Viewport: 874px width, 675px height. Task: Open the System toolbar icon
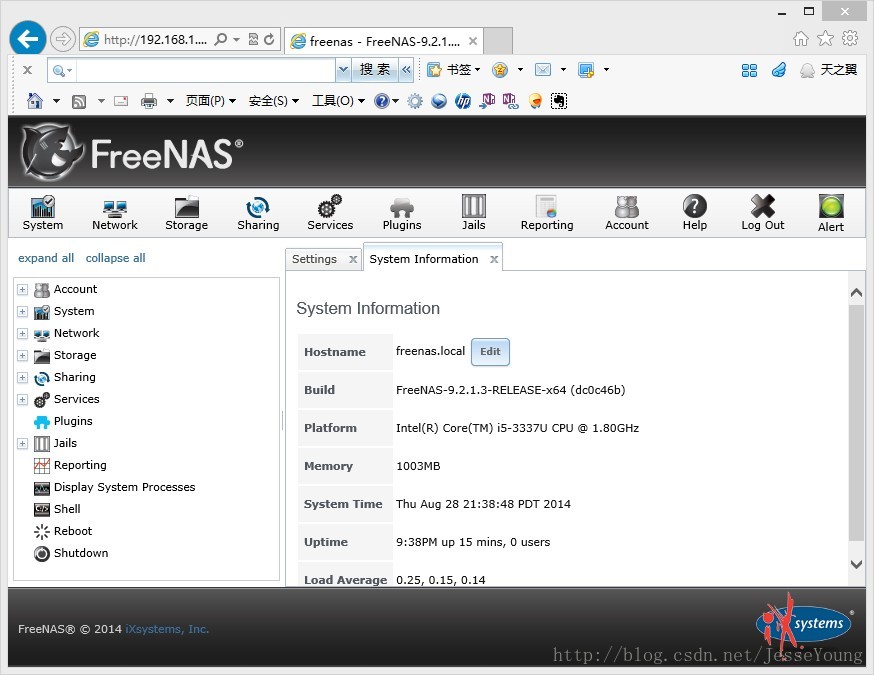tap(43, 213)
